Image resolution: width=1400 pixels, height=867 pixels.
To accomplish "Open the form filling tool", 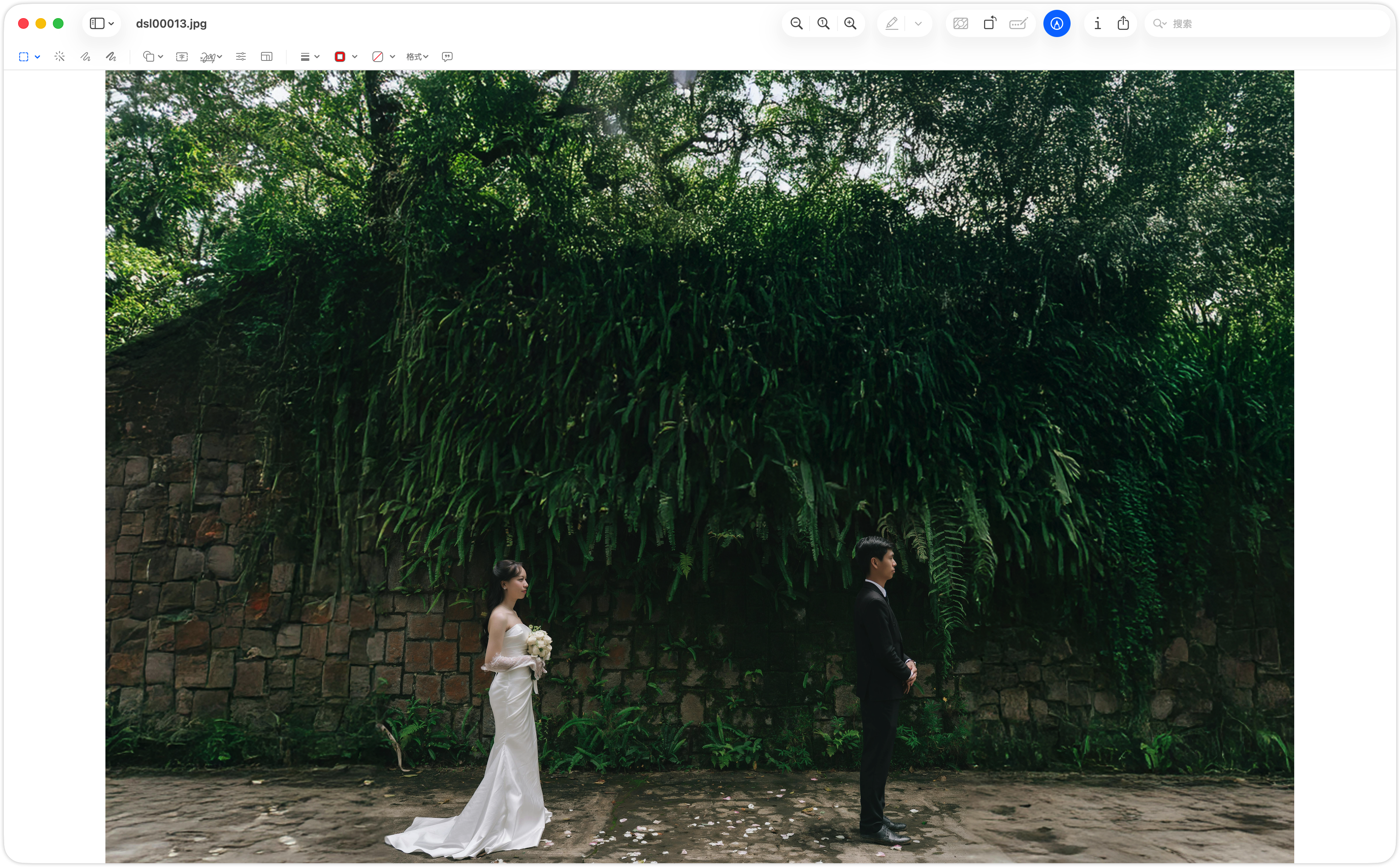I will (1018, 23).
